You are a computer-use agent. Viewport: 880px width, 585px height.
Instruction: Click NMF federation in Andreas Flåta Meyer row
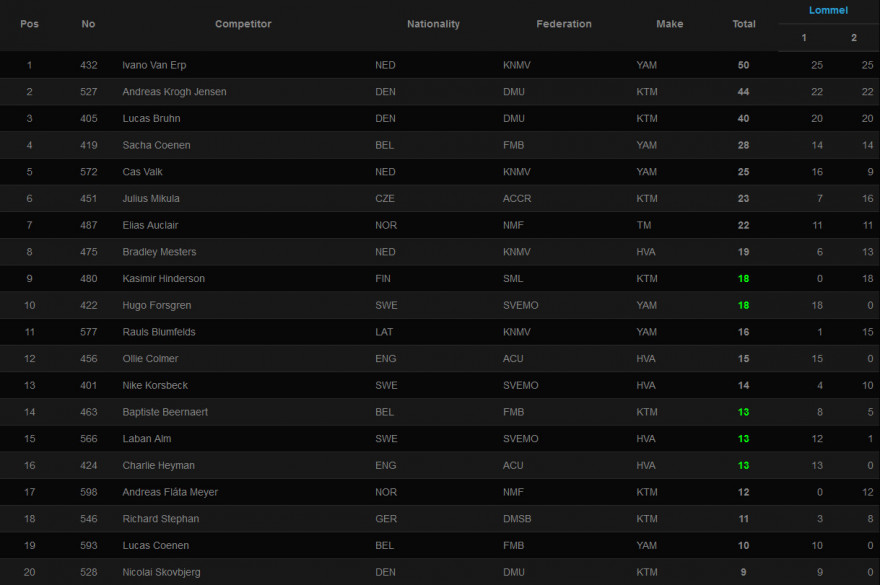pos(513,492)
